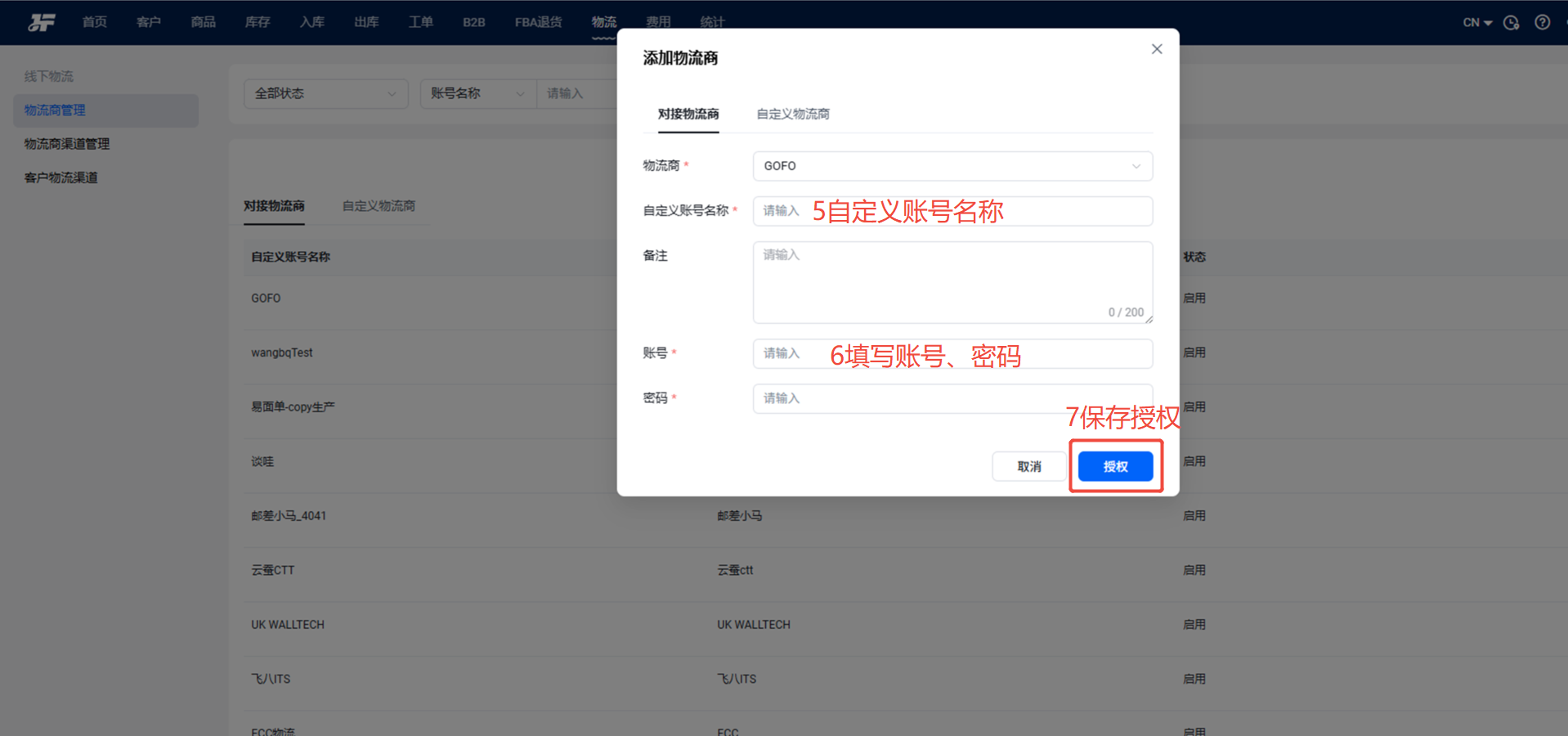This screenshot has width=1568, height=736.
Task: Close the 添加物流商 dialog with X
Action: click(1157, 49)
